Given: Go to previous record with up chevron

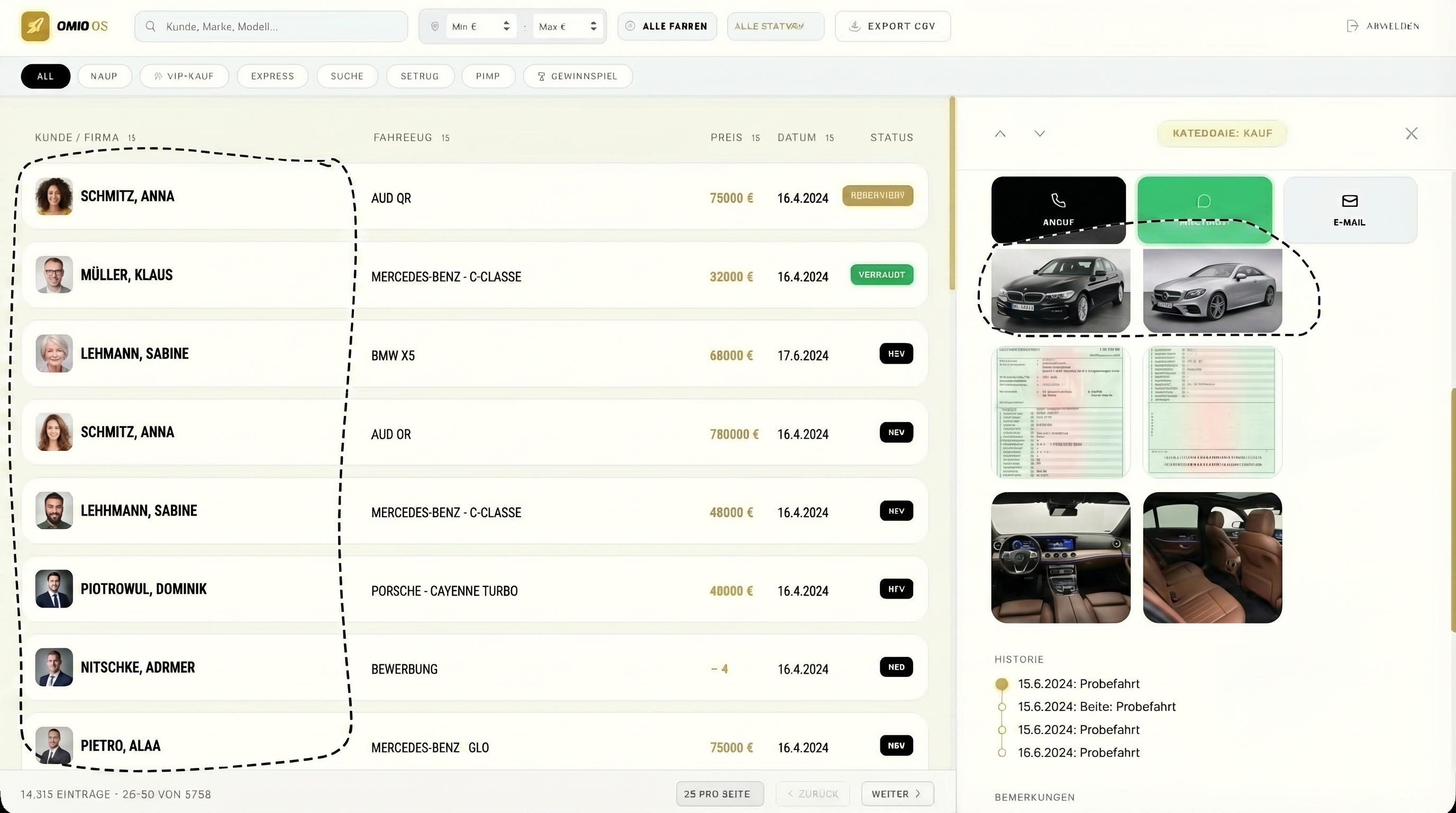Looking at the screenshot, I should pyautogui.click(x=1000, y=134).
